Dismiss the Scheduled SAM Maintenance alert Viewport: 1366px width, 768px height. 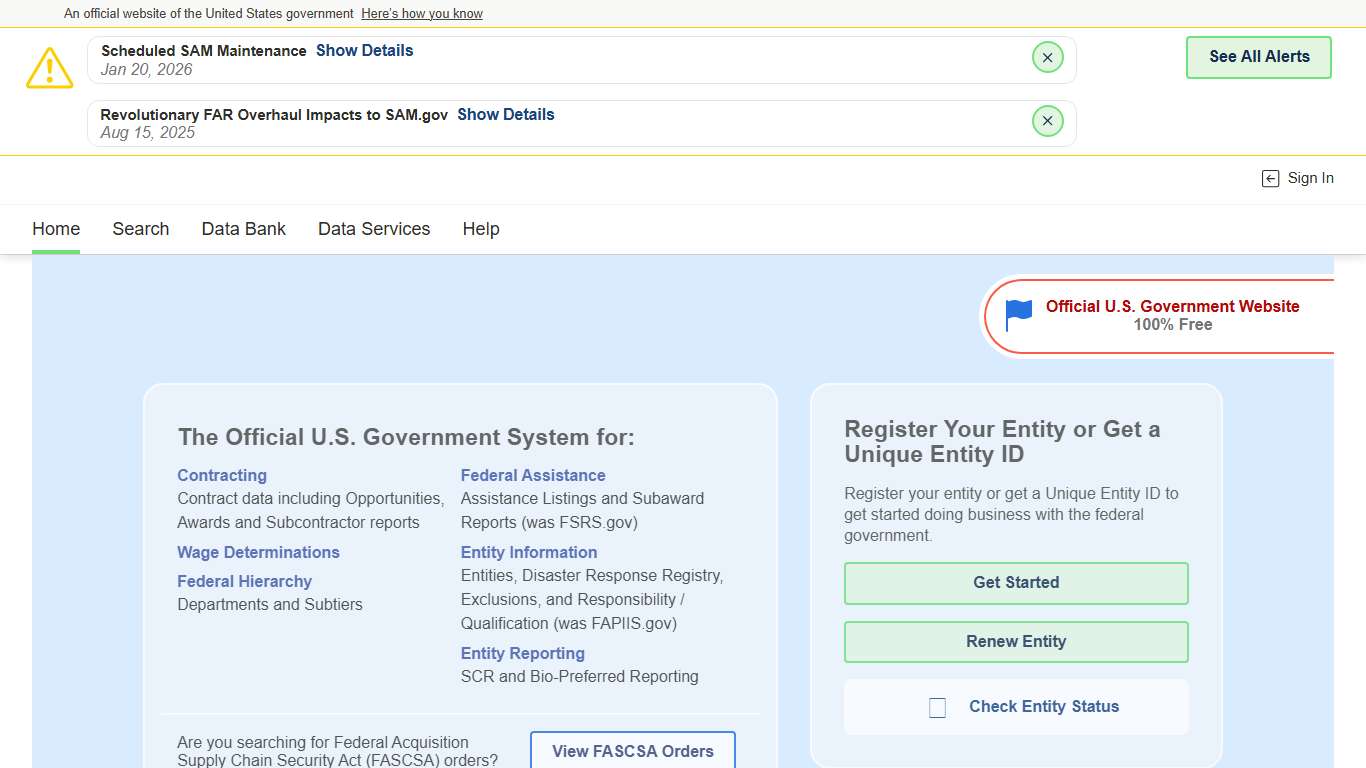(1047, 57)
